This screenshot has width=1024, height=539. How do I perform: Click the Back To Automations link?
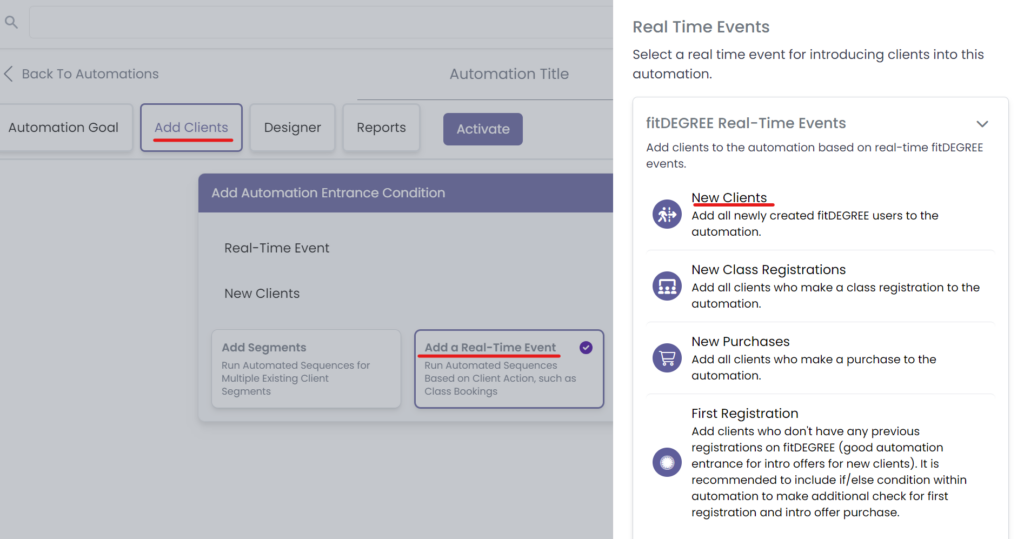point(90,74)
